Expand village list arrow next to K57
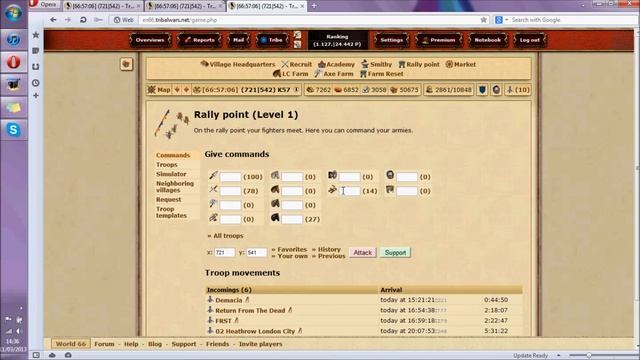Screen dimensions: 640x360 click(296, 90)
